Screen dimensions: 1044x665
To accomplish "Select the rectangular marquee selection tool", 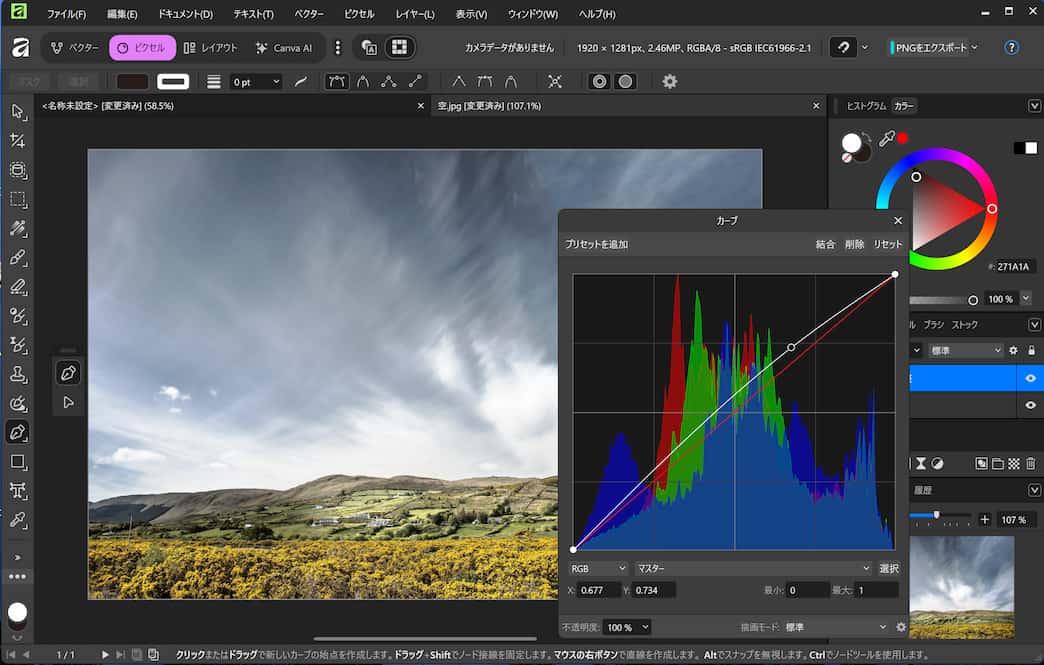I will [17, 199].
